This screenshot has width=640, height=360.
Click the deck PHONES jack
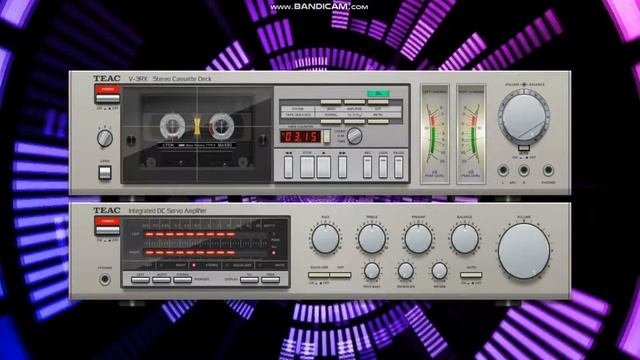click(548, 170)
